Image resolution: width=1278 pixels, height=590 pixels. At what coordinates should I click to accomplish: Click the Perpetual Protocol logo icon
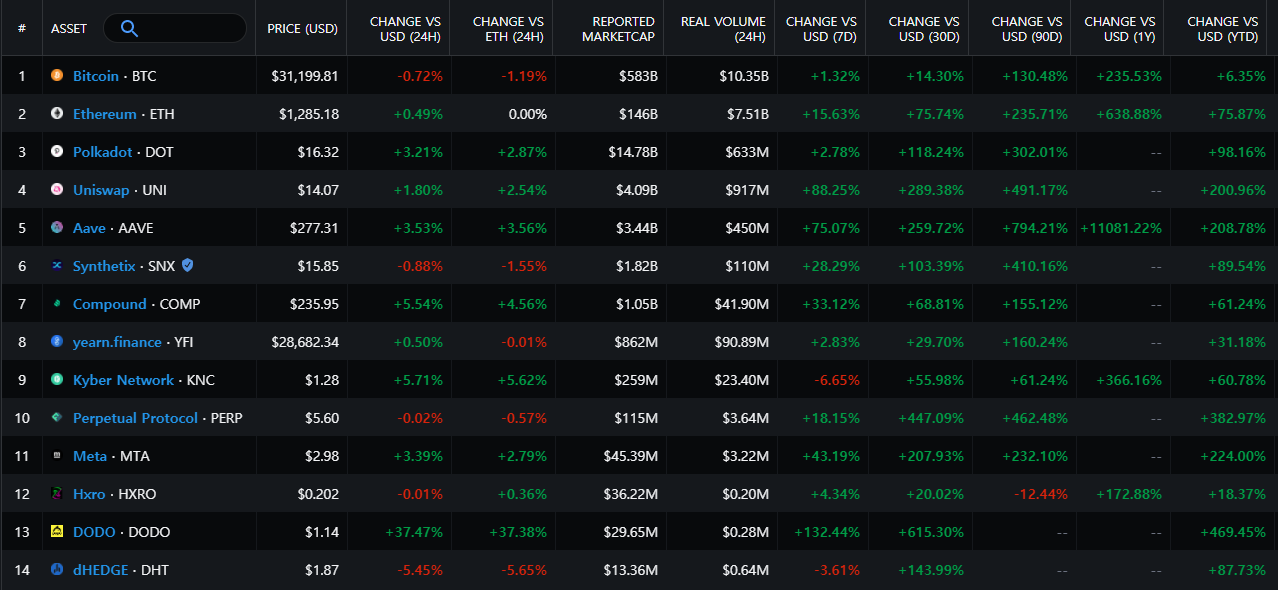tap(57, 418)
